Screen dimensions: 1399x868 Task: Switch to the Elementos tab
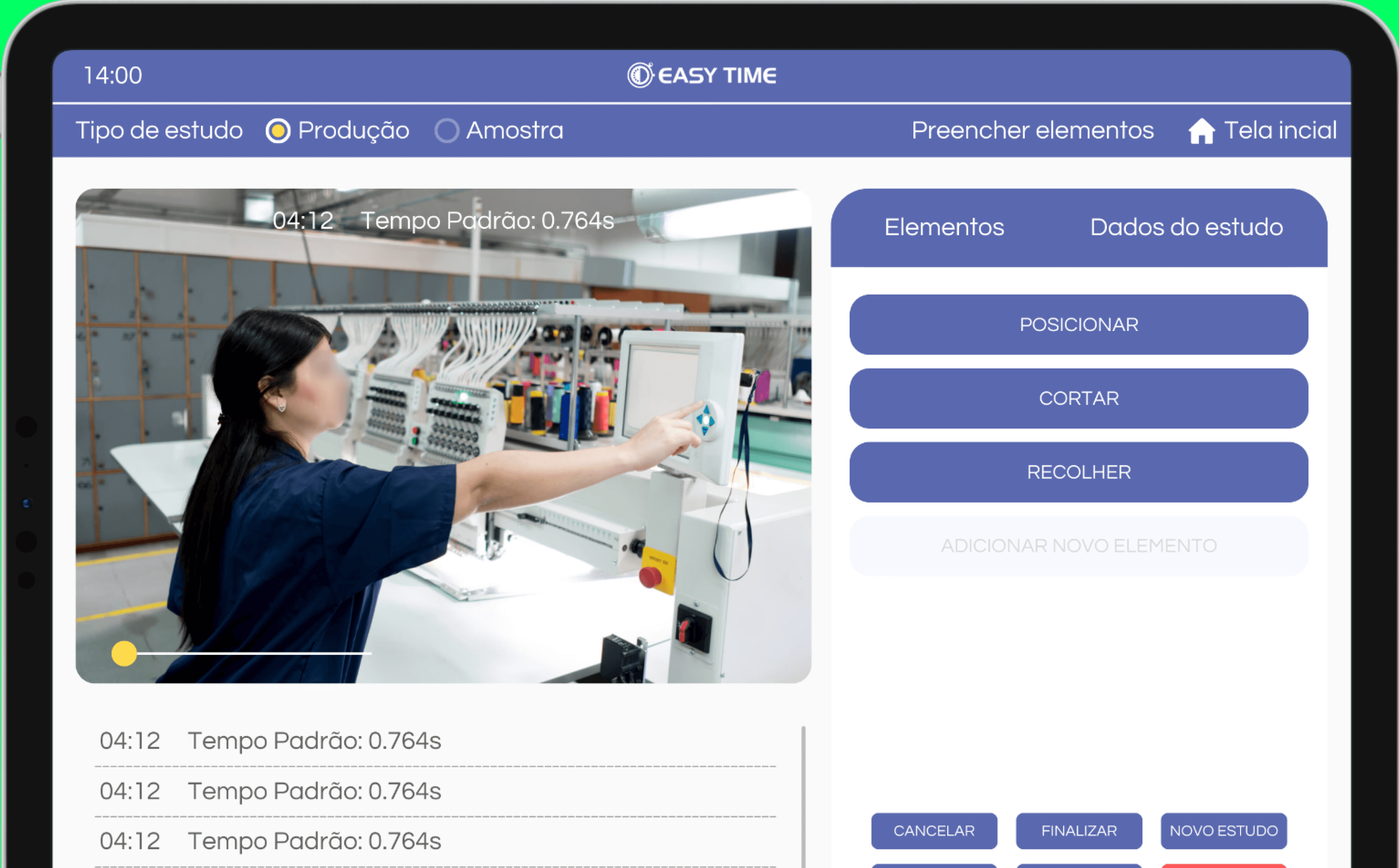pyautogui.click(x=944, y=227)
